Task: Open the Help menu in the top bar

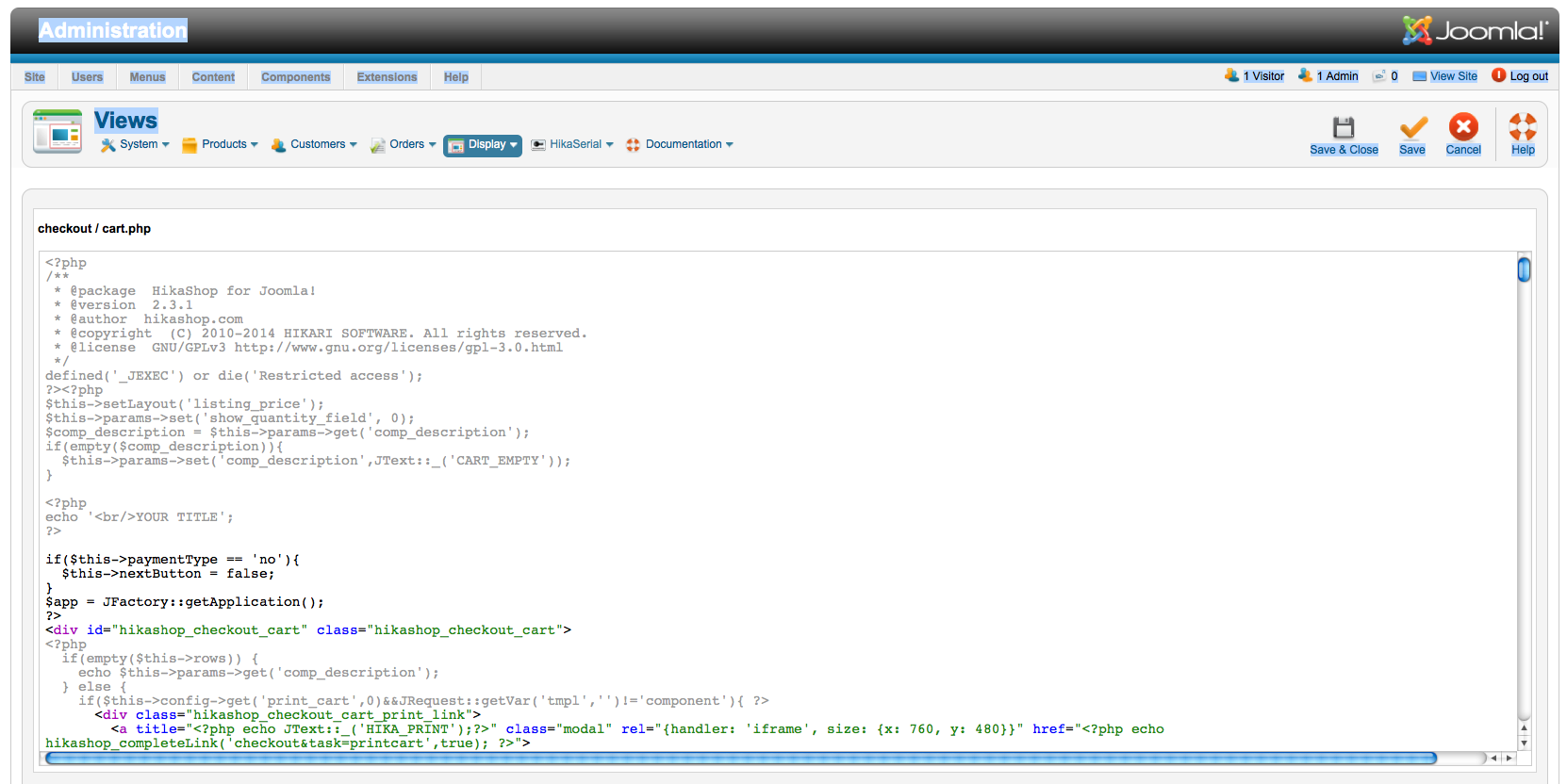Action: tap(456, 77)
